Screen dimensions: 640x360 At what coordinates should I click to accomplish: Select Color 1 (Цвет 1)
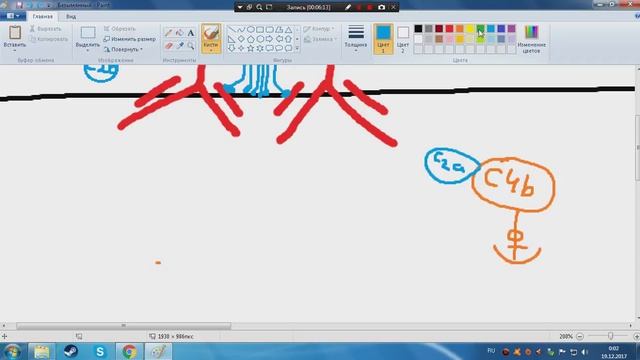[383, 39]
